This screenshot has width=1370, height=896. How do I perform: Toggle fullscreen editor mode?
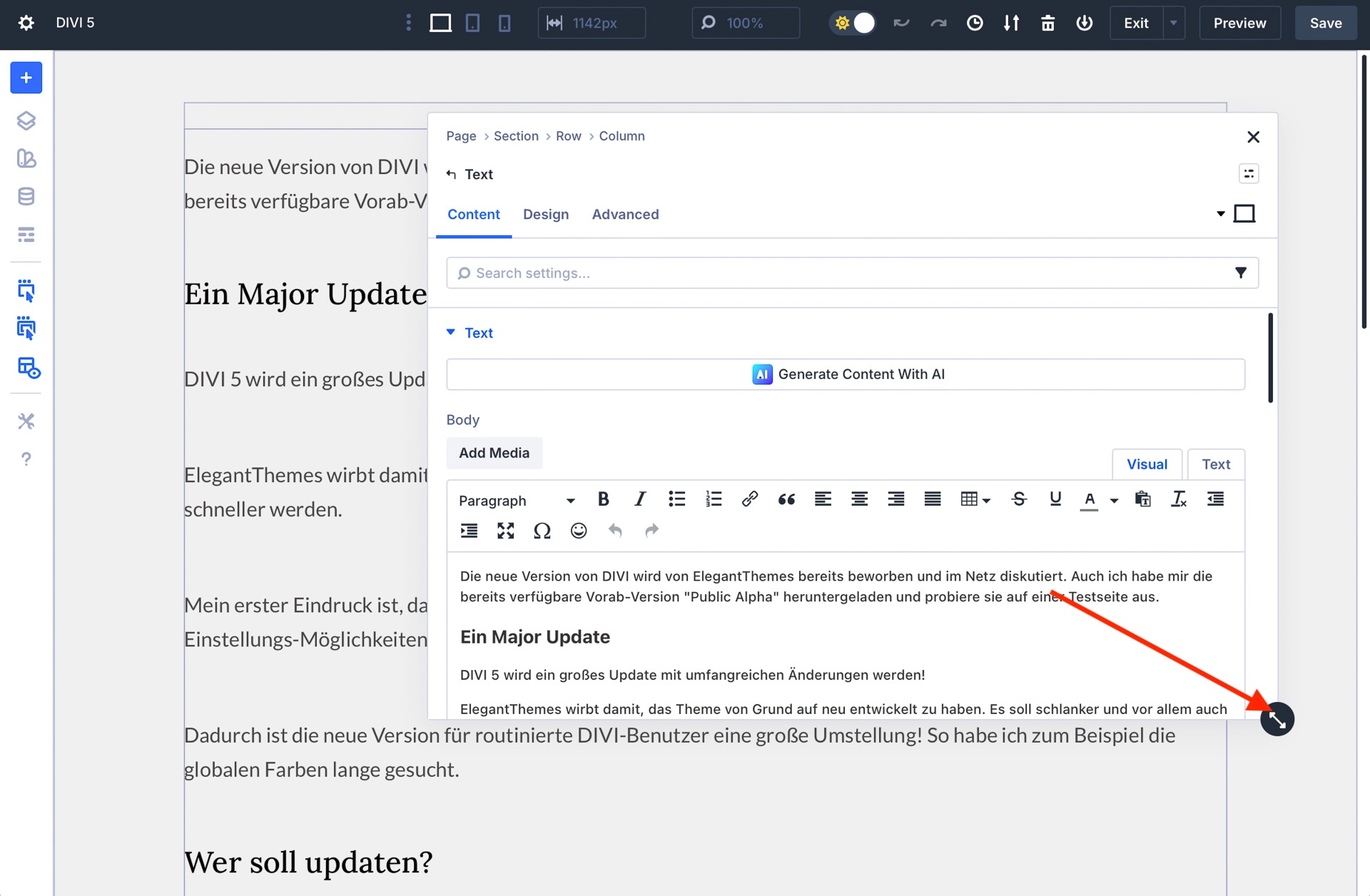[x=505, y=531]
